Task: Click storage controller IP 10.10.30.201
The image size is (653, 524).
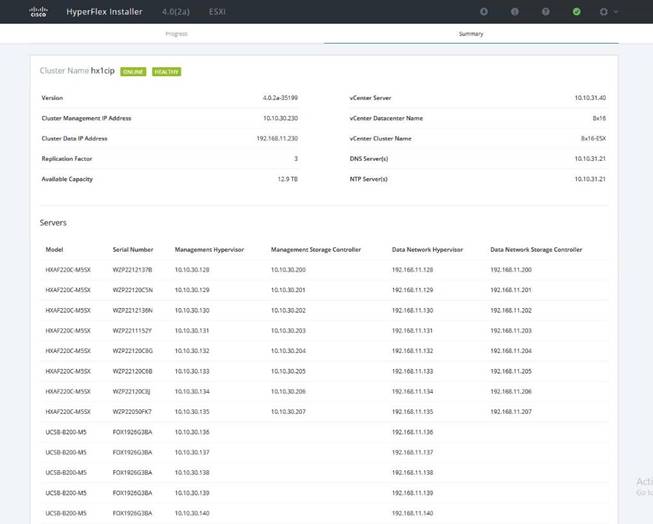Action: (x=288, y=290)
